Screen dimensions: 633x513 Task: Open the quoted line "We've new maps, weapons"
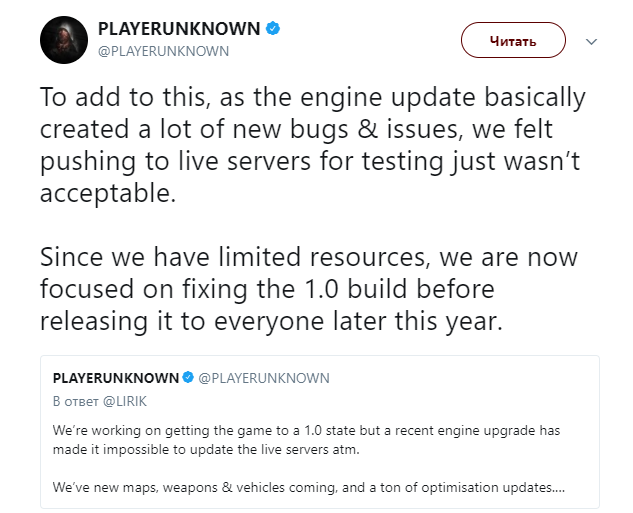click(309, 487)
